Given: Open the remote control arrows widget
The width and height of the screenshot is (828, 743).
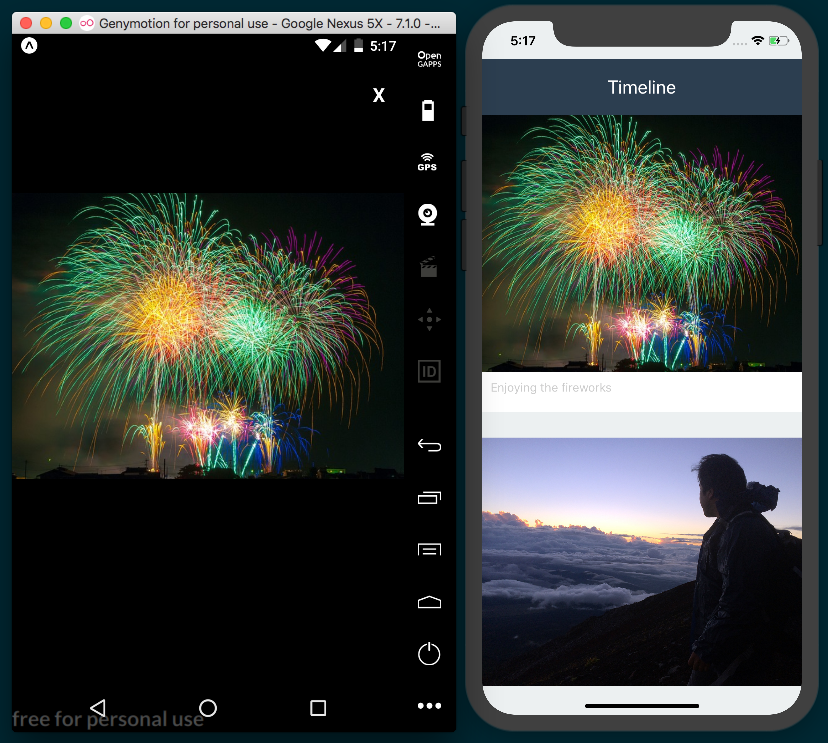Looking at the screenshot, I should pos(428,320).
